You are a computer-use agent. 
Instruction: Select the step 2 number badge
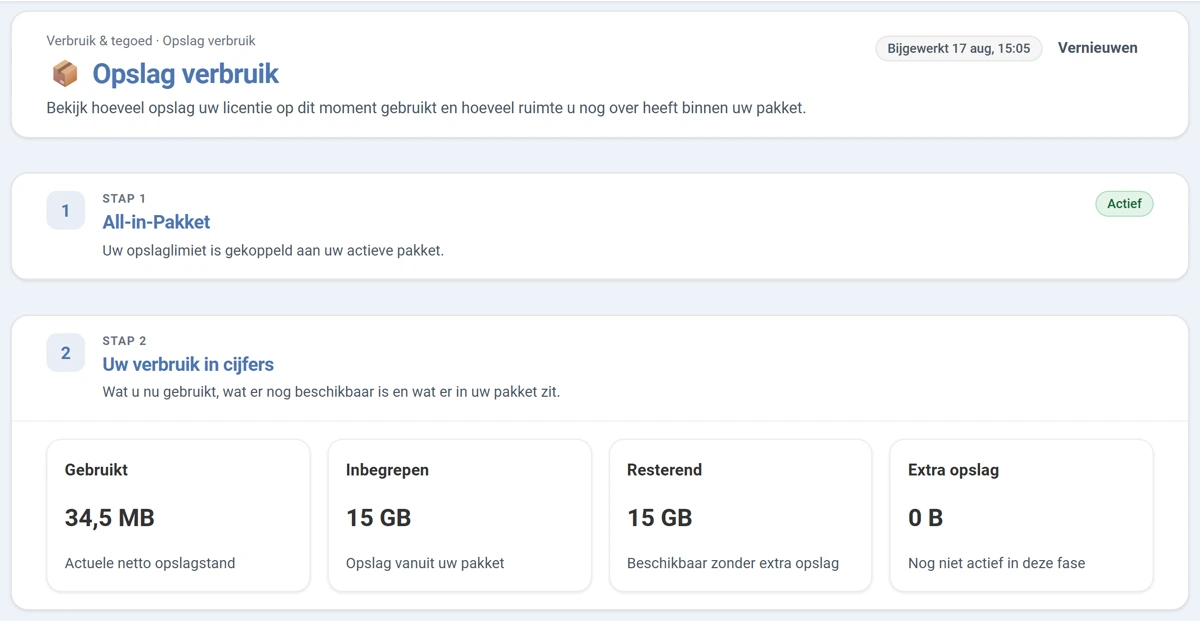66,353
